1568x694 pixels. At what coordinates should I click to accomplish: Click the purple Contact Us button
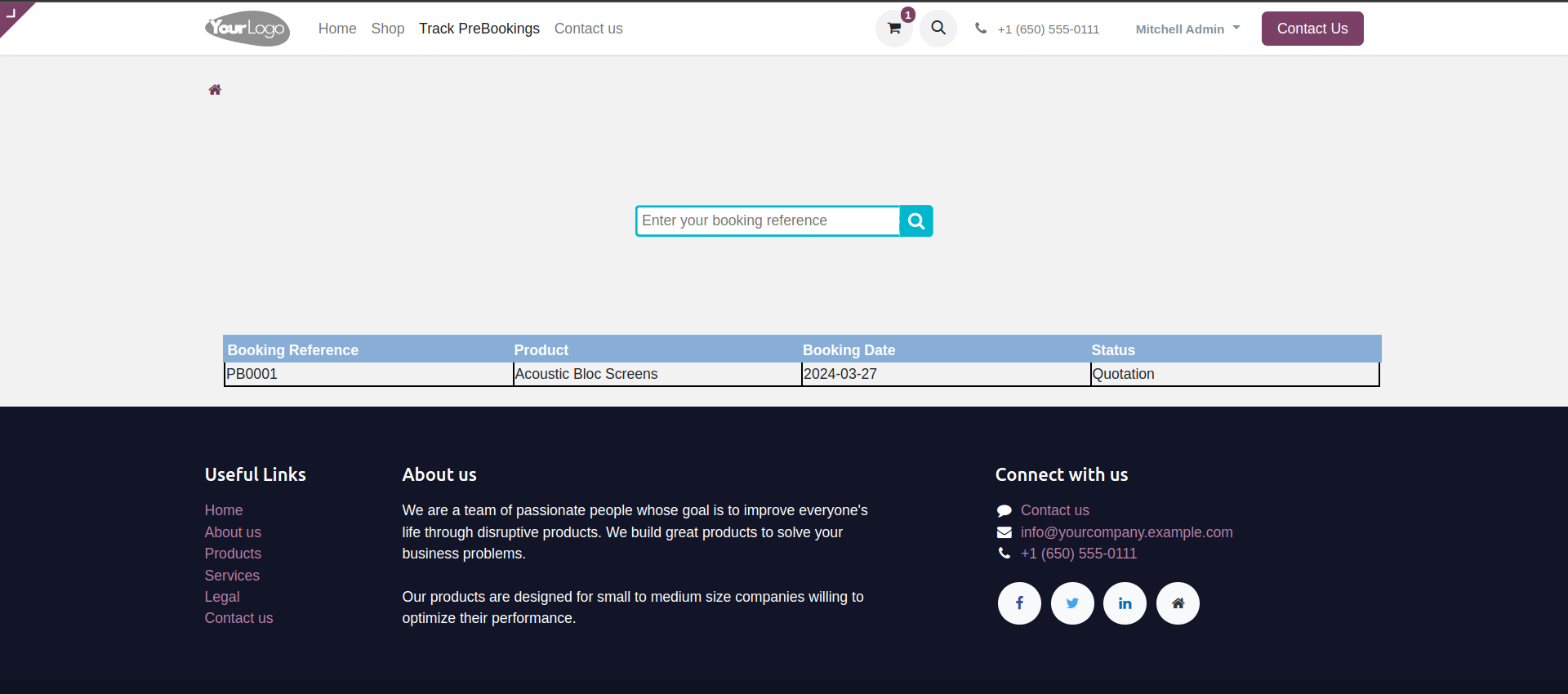[1312, 29]
